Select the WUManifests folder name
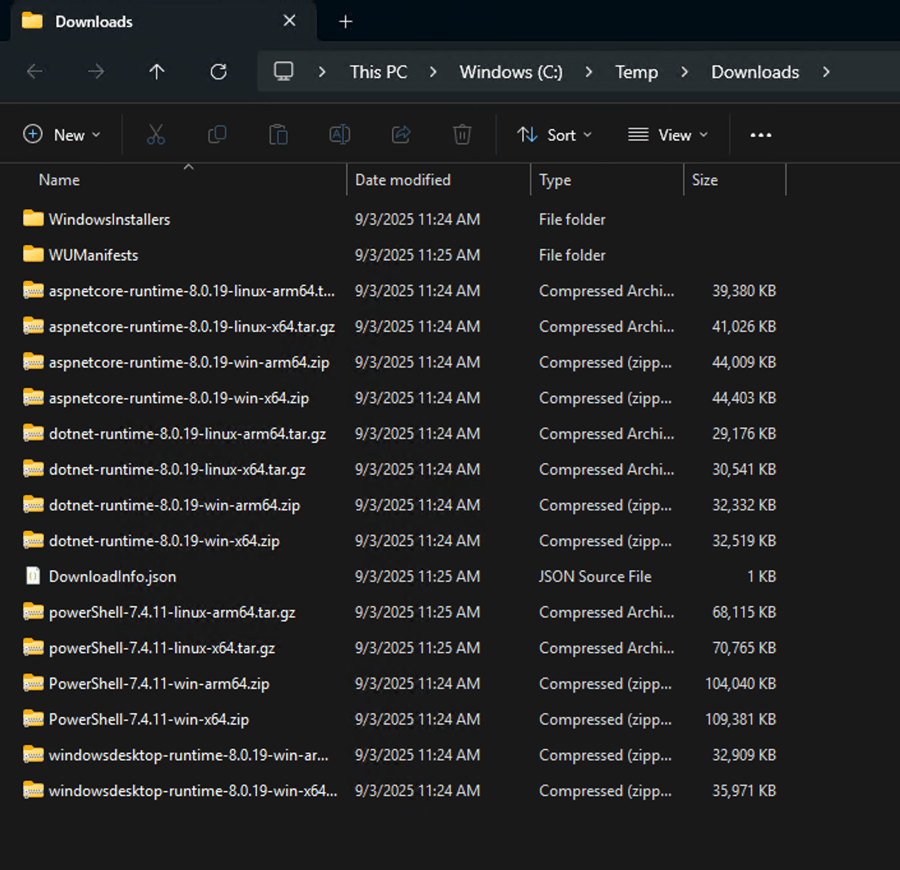Image resolution: width=900 pixels, height=870 pixels. pyautogui.click(x=94, y=255)
